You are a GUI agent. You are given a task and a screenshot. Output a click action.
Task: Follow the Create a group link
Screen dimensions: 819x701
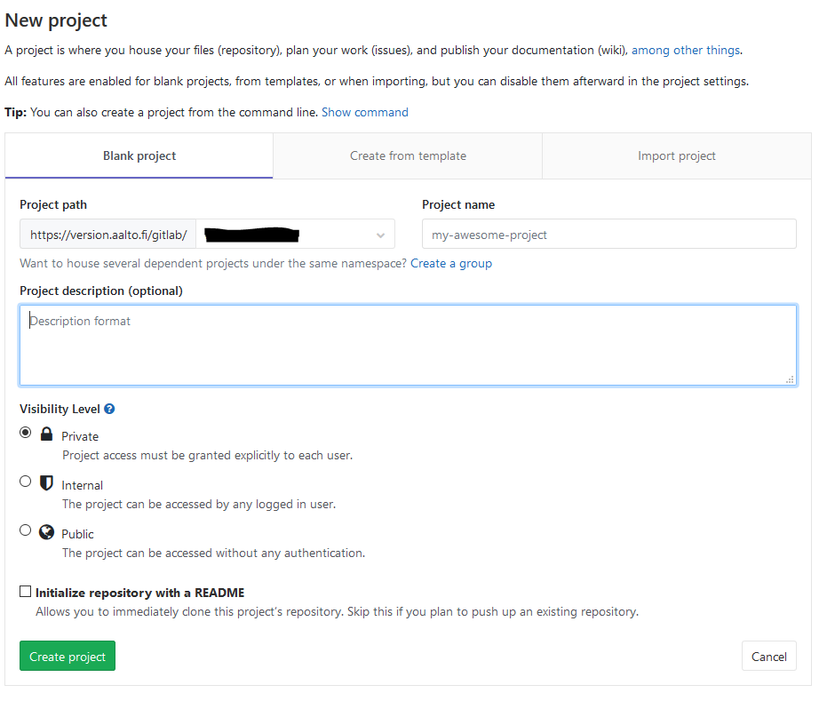tap(451, 263)
